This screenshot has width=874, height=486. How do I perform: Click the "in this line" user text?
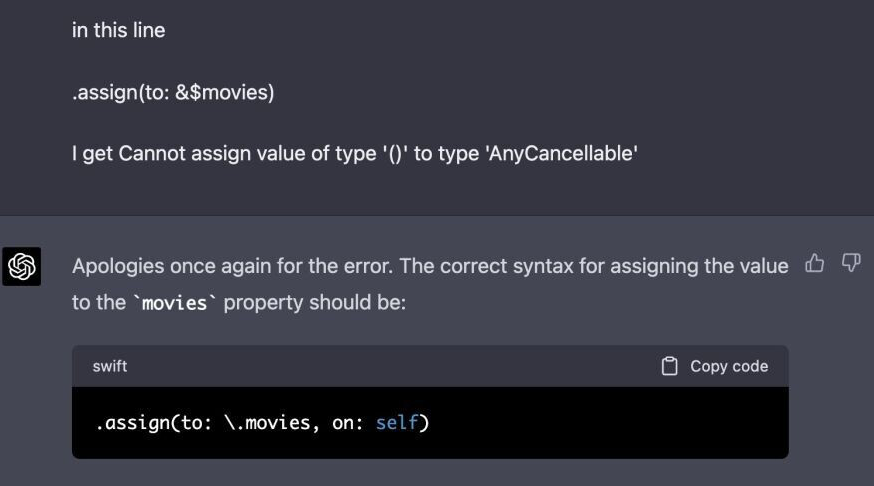click(x=118, y=30)
